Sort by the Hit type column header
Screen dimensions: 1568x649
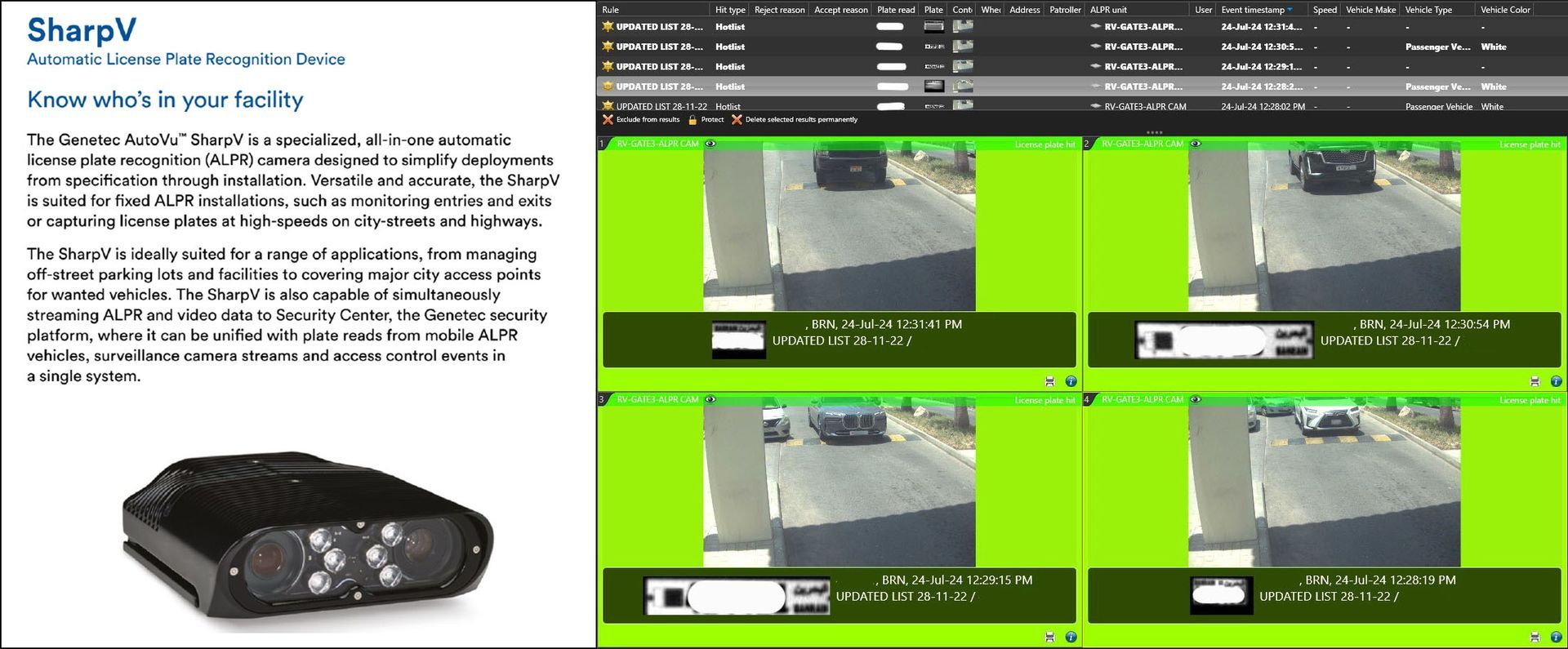[x=730, y=10]
